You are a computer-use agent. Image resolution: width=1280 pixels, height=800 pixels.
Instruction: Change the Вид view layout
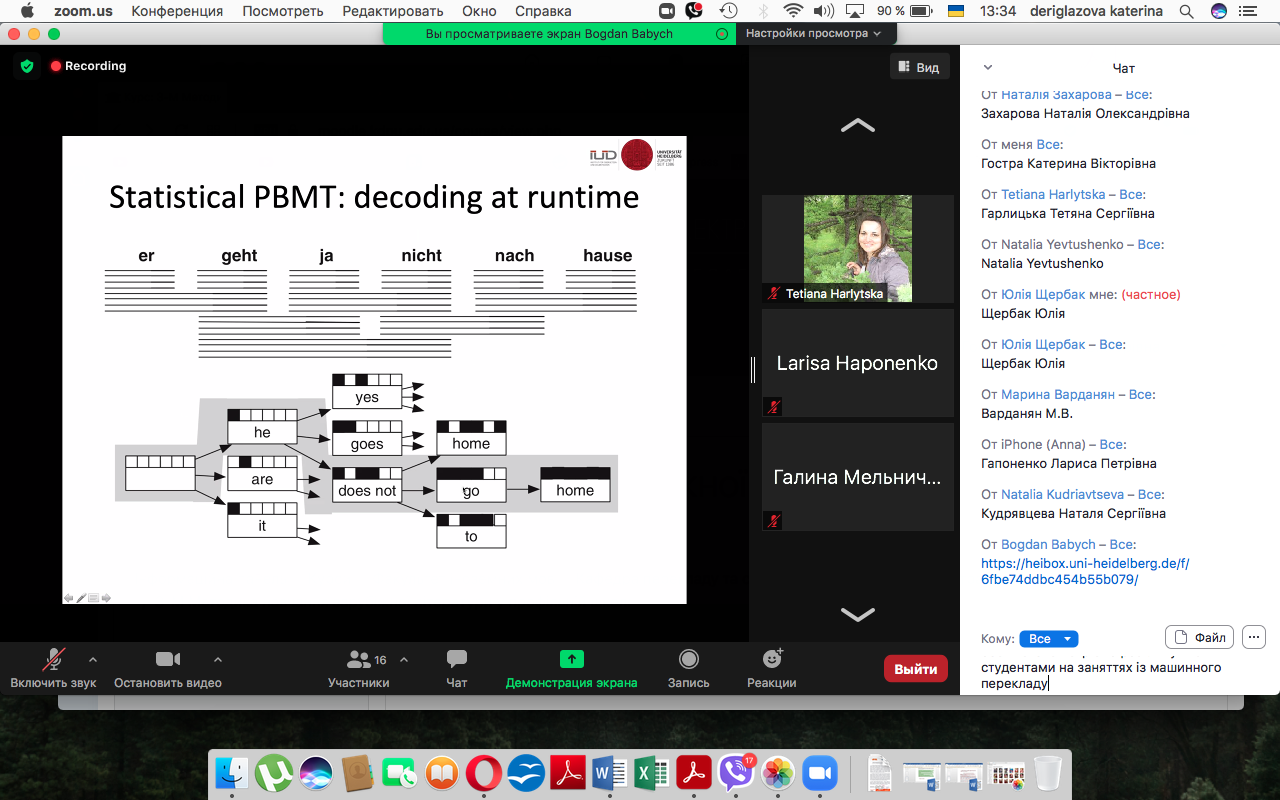pos(919,67)
